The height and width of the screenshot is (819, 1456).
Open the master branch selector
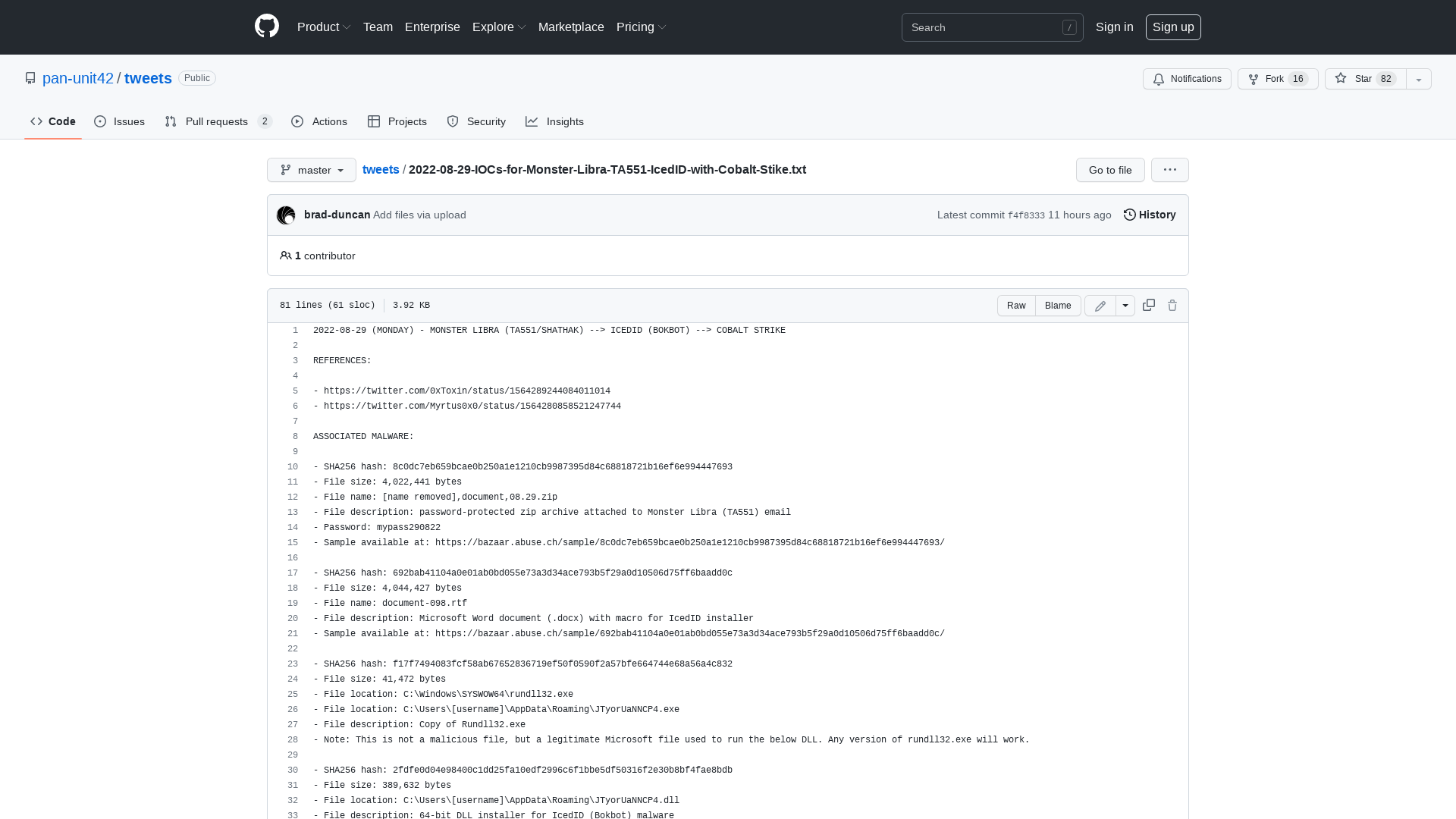[x=311, y=170]
